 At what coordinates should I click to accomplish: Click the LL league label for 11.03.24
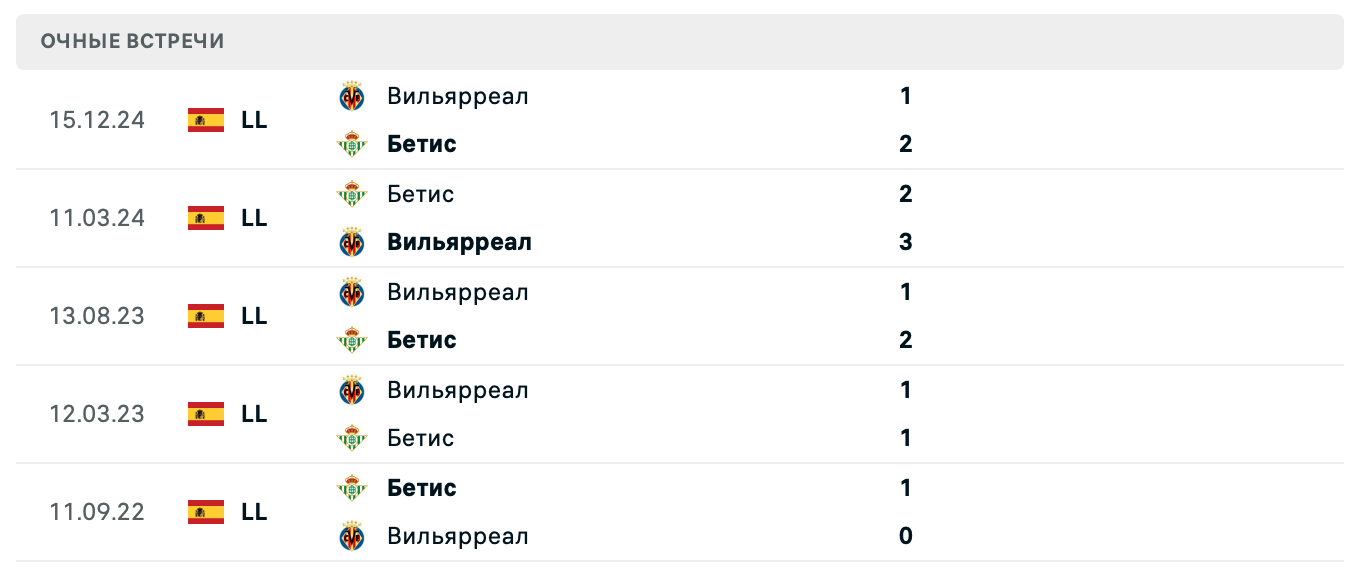[254, 218]
